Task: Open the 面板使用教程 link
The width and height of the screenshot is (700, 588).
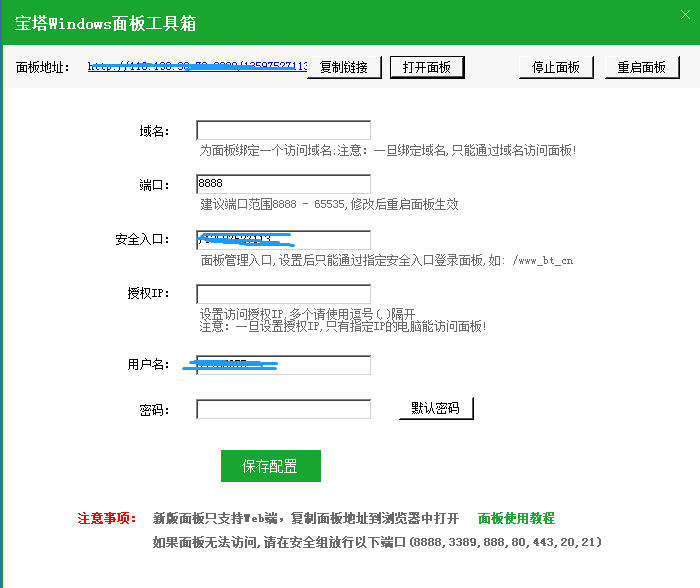Action: click(x=517, y=518)
